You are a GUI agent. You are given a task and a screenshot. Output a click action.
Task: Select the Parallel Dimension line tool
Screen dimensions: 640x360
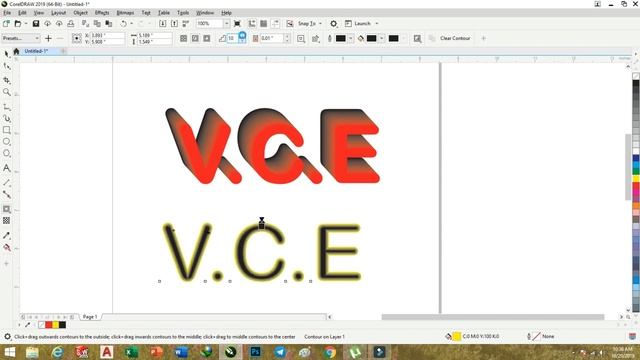7,182
